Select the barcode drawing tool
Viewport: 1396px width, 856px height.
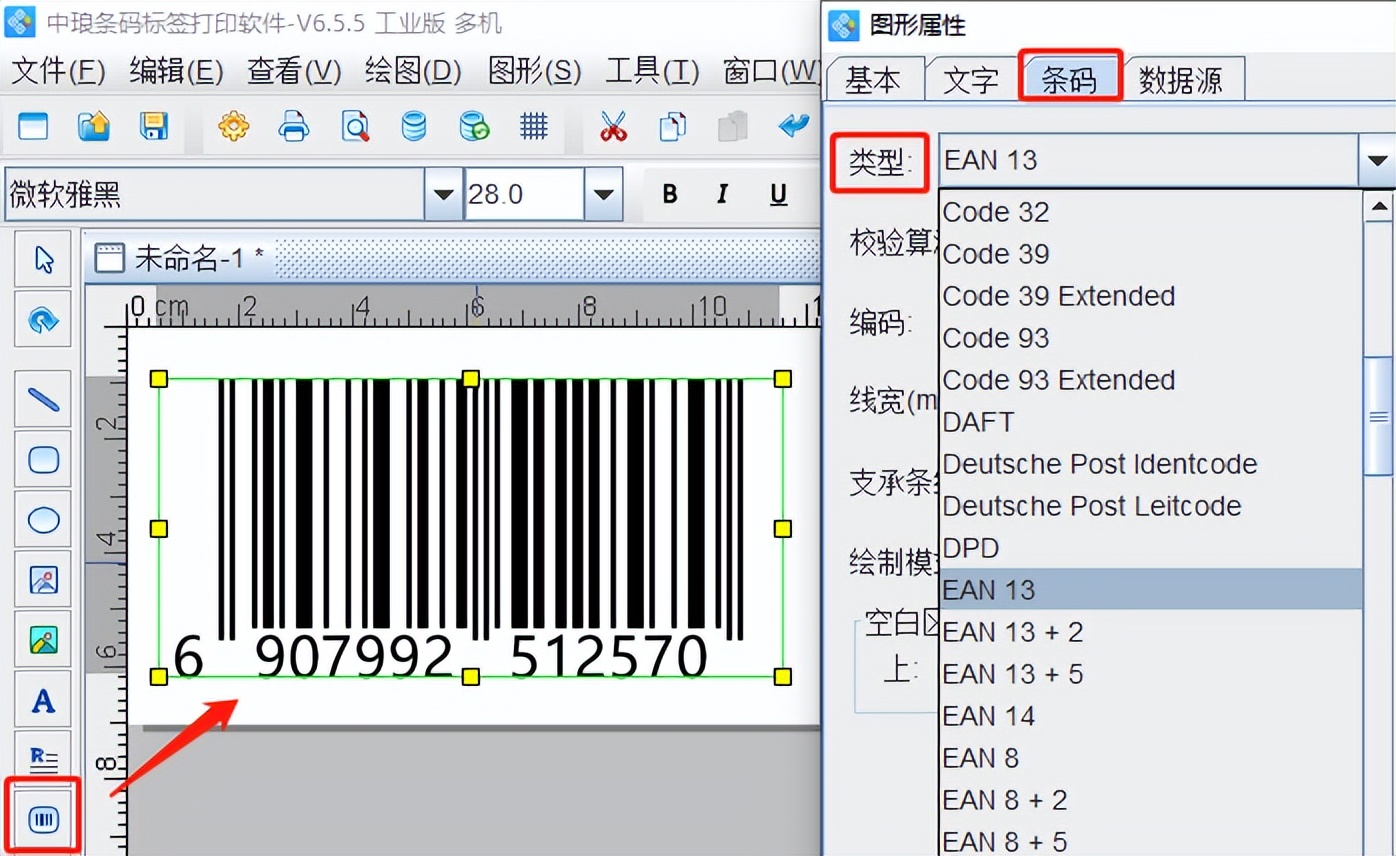pos(43,820)
